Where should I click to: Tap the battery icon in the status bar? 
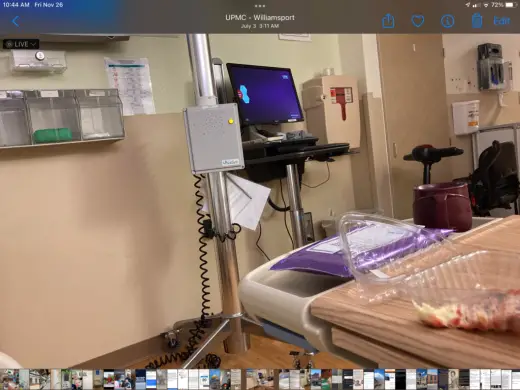pyautogui.click(x=511, y=5)
